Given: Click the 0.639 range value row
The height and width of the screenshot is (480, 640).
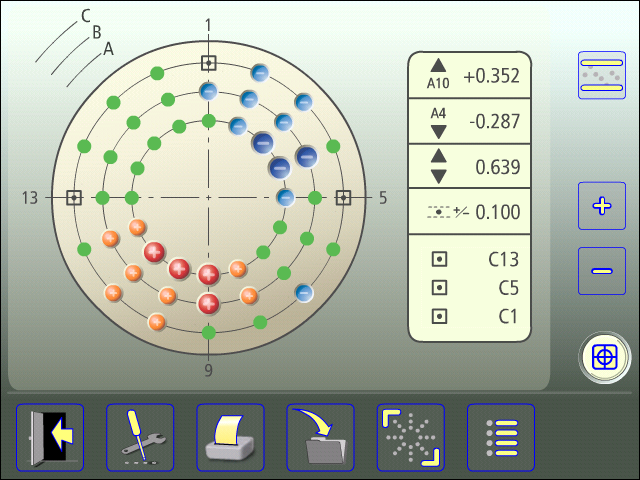Looking at the screenshot, I should tap(477, 166).
